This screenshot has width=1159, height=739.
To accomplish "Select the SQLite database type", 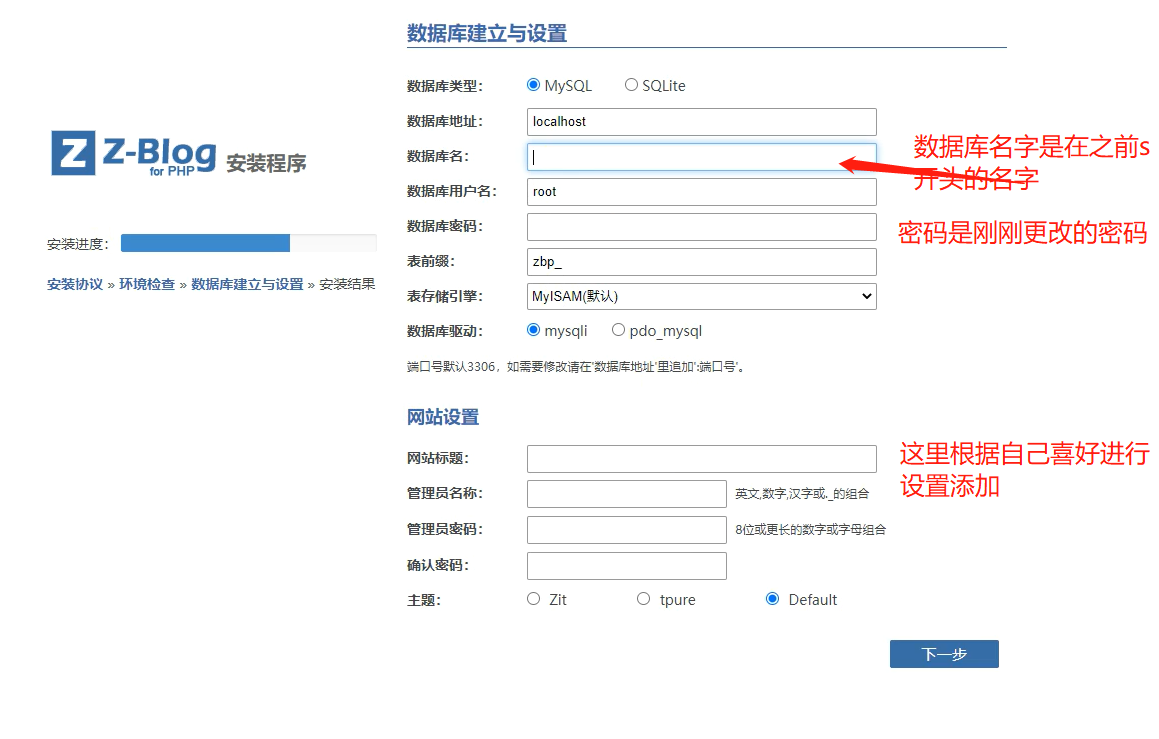I will tap(631, 85).
